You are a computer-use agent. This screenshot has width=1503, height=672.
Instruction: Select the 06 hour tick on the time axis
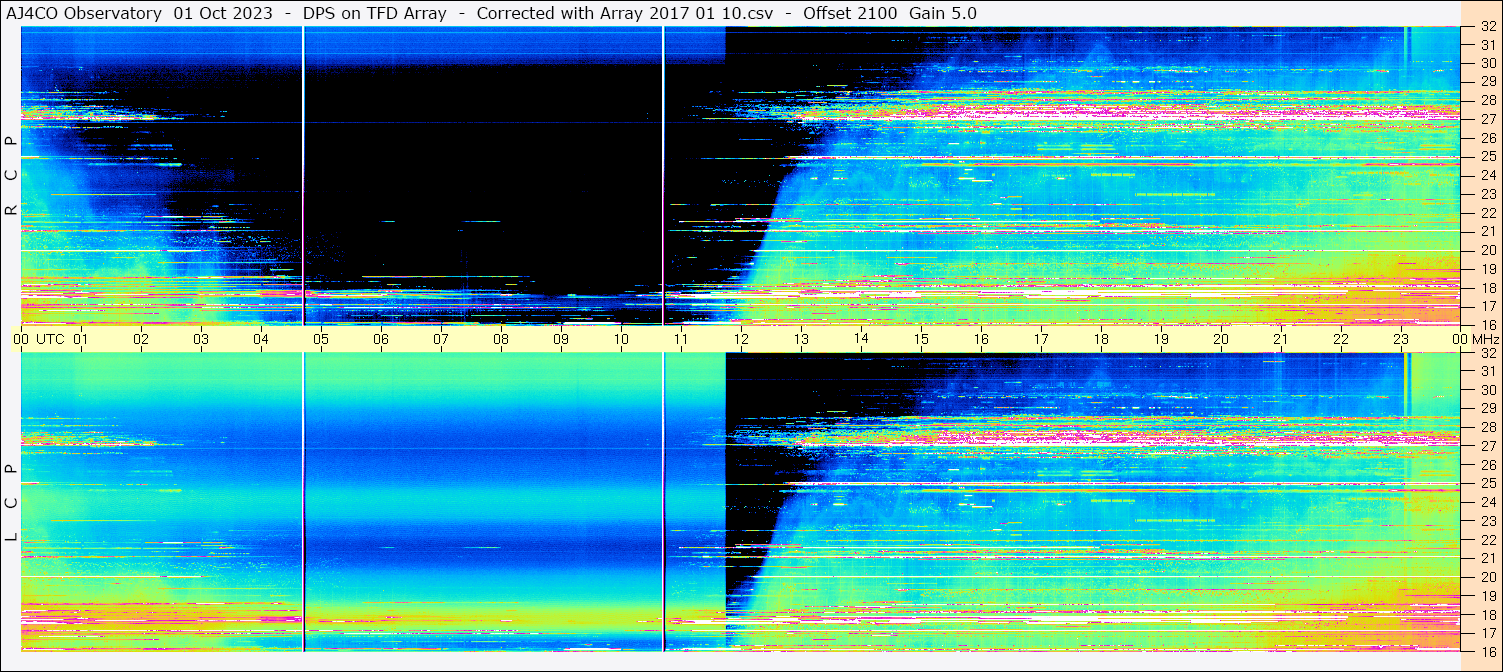click(381, 339)
